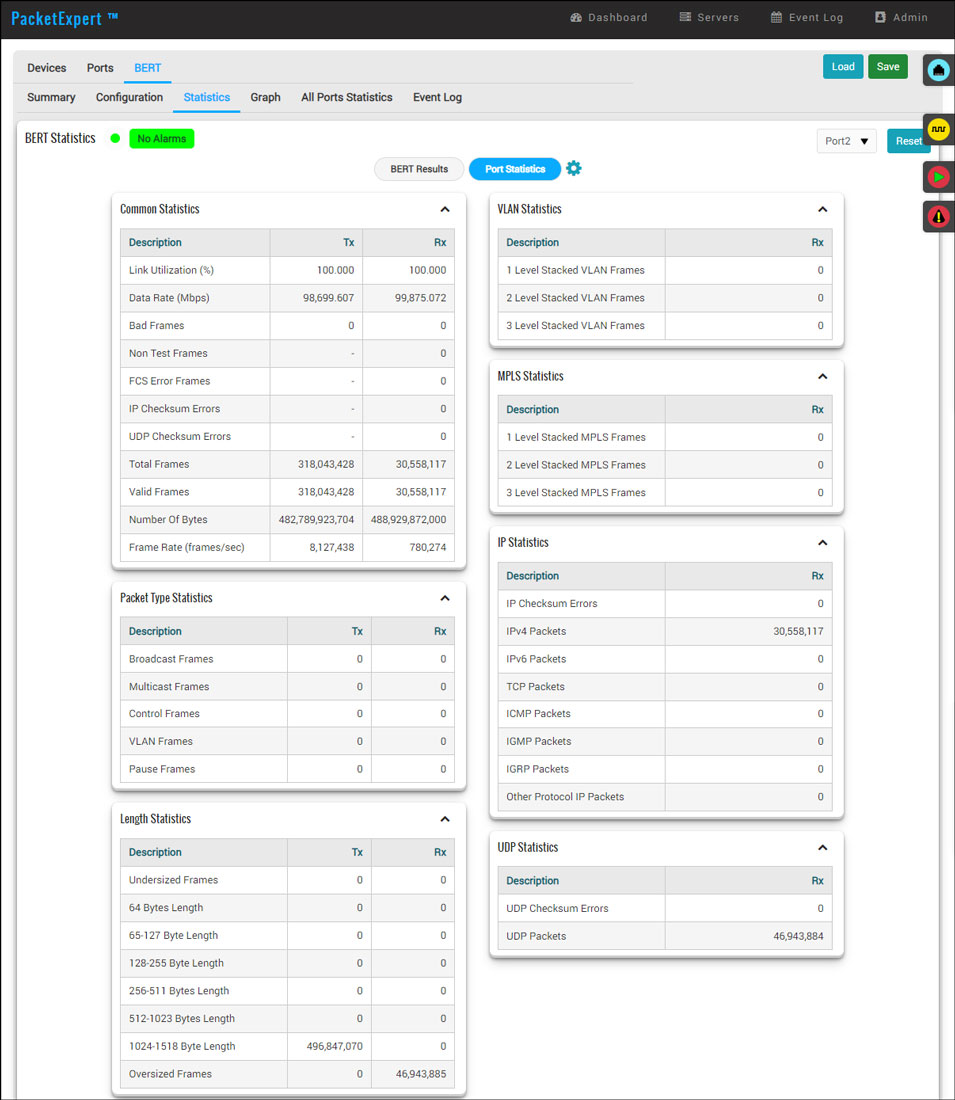Click the Data Rate Tx value 98,699.607
Screen dimensions: 955x1100
pos(328,298)
